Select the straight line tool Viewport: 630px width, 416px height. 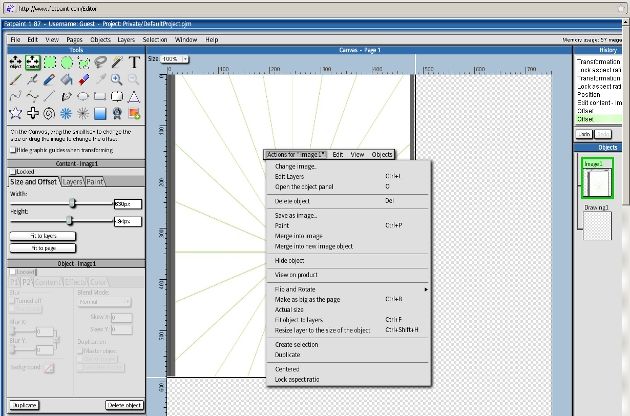click(49, 96)
